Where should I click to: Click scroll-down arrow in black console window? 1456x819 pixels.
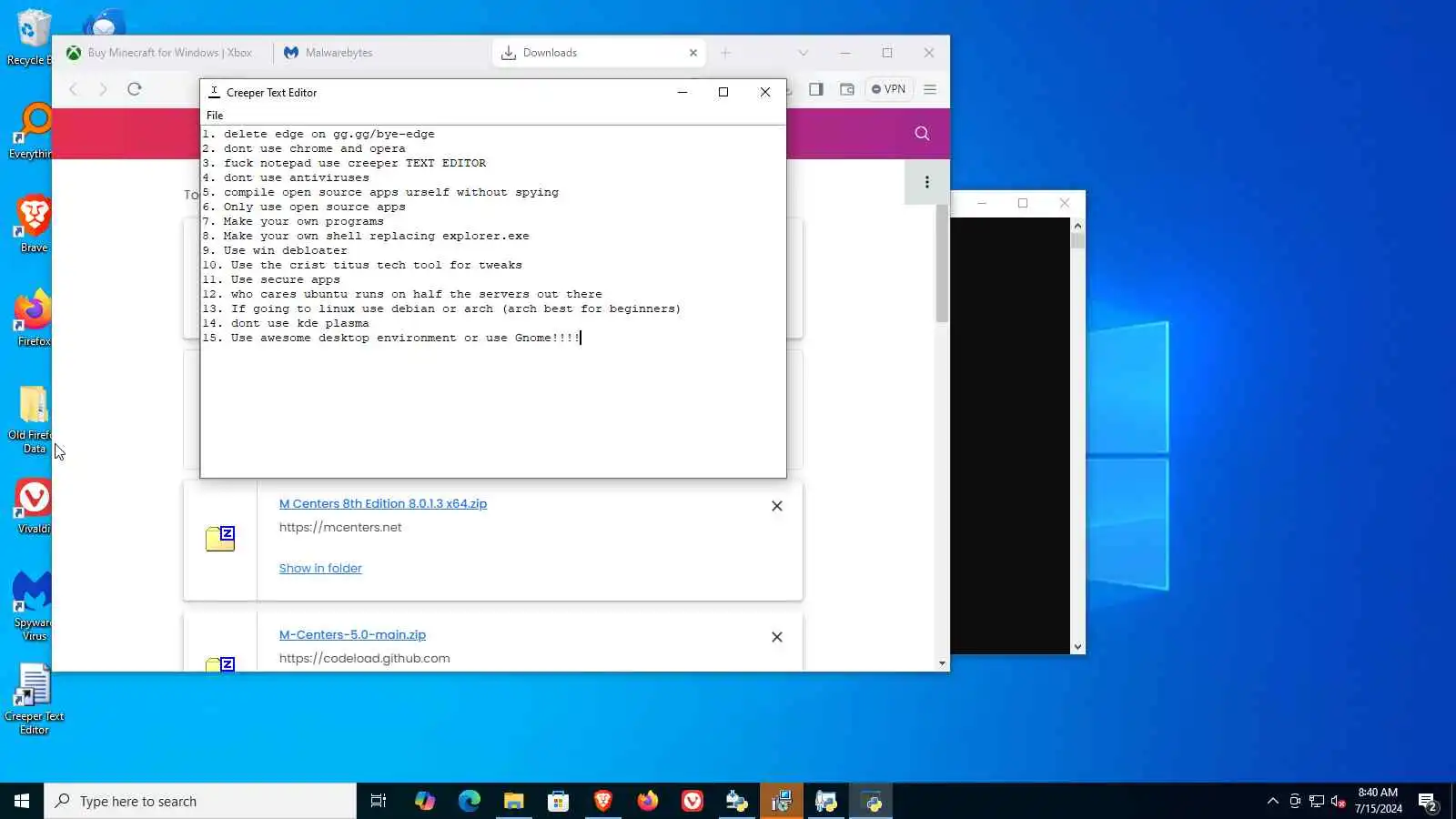tap(1077, 647)
